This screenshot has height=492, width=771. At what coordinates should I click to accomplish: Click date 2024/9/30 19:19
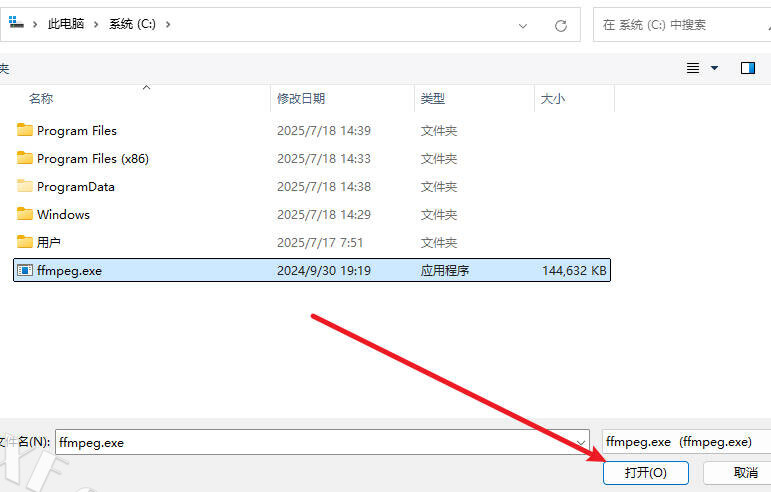[x=324, y=270]
